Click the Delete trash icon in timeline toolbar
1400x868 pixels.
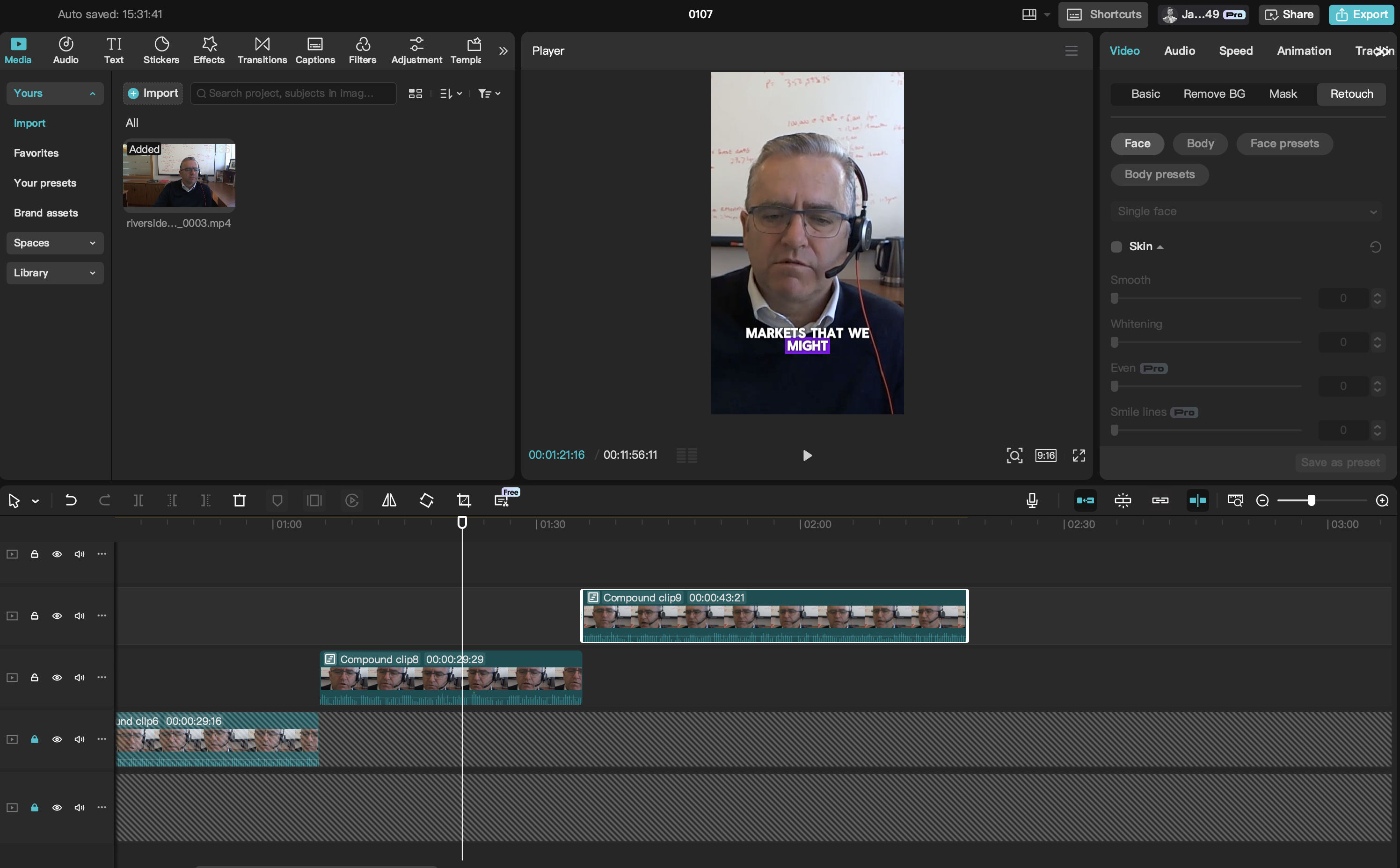click(x=240, y=500)
